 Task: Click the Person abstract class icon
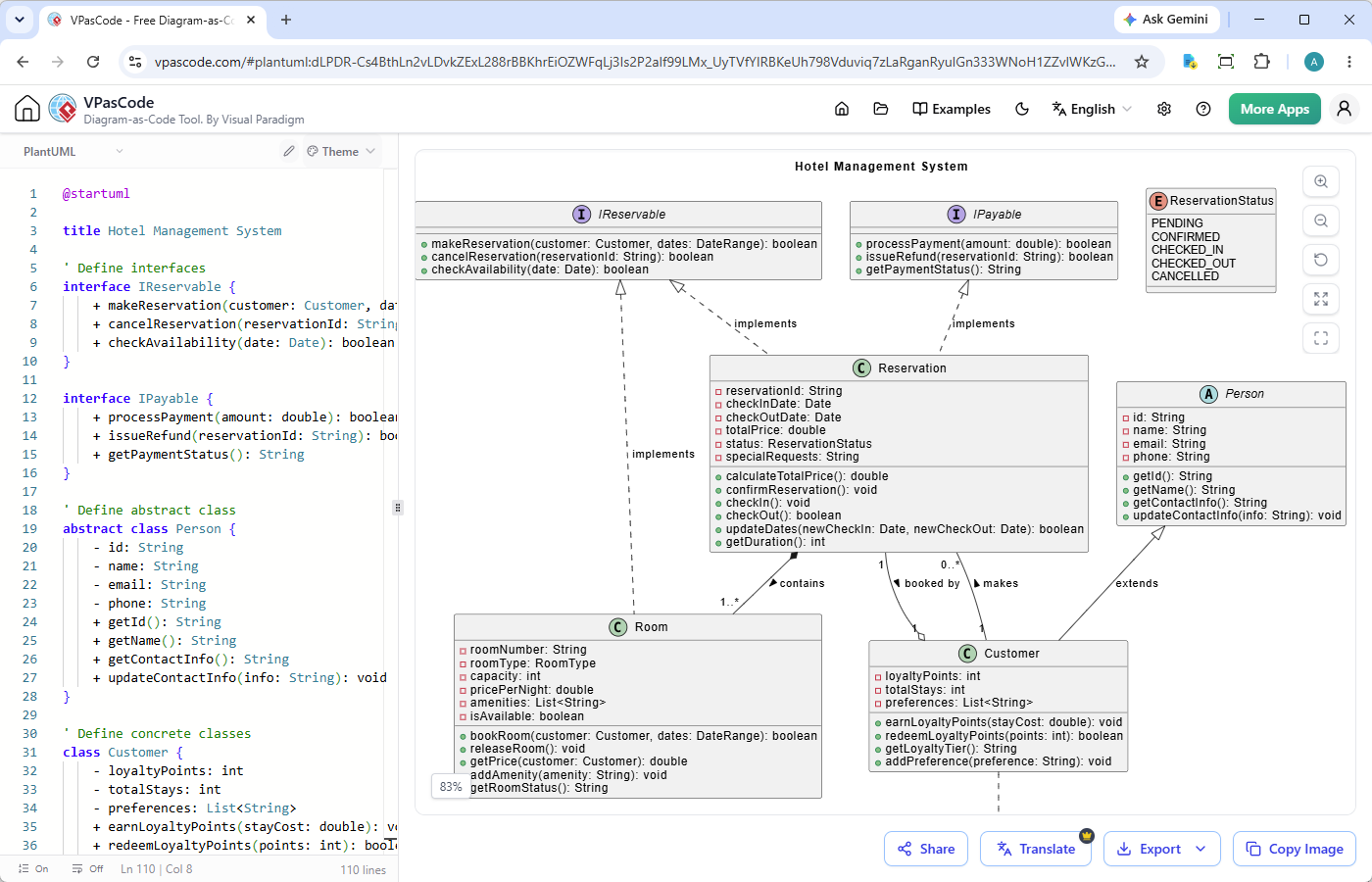(1209, 394)
